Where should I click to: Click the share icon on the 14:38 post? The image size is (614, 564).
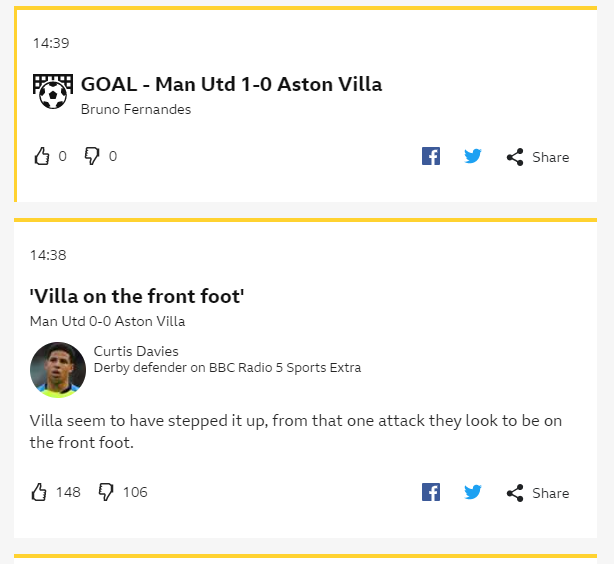[x=515, y=493]
